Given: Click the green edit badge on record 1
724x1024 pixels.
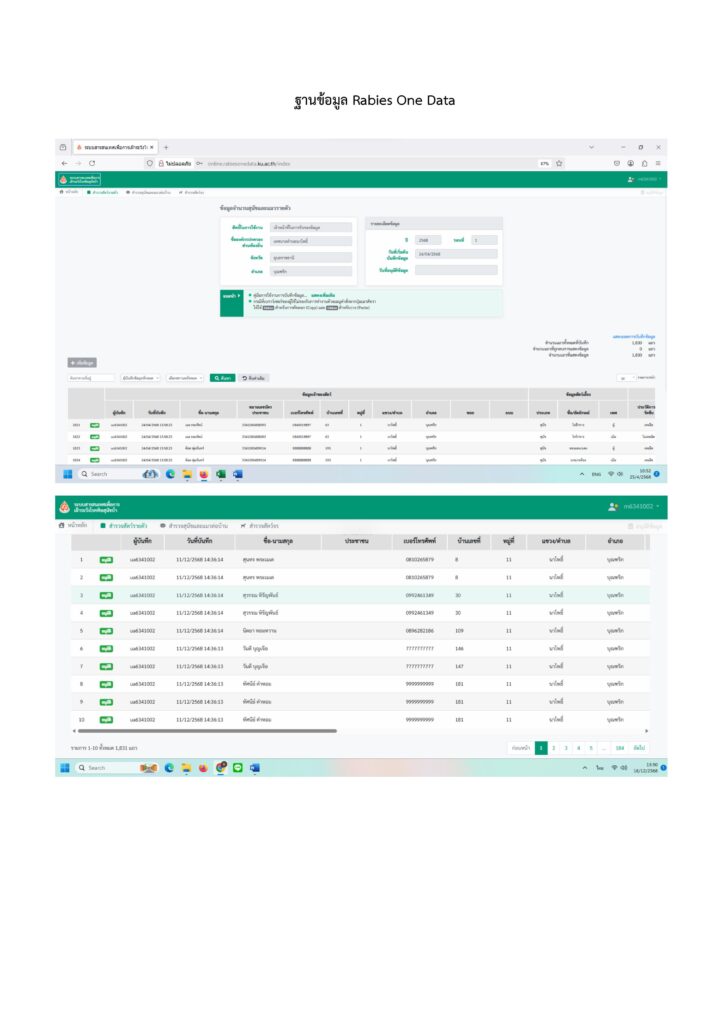Looking at the screenshot, I should tap(106, 560).
